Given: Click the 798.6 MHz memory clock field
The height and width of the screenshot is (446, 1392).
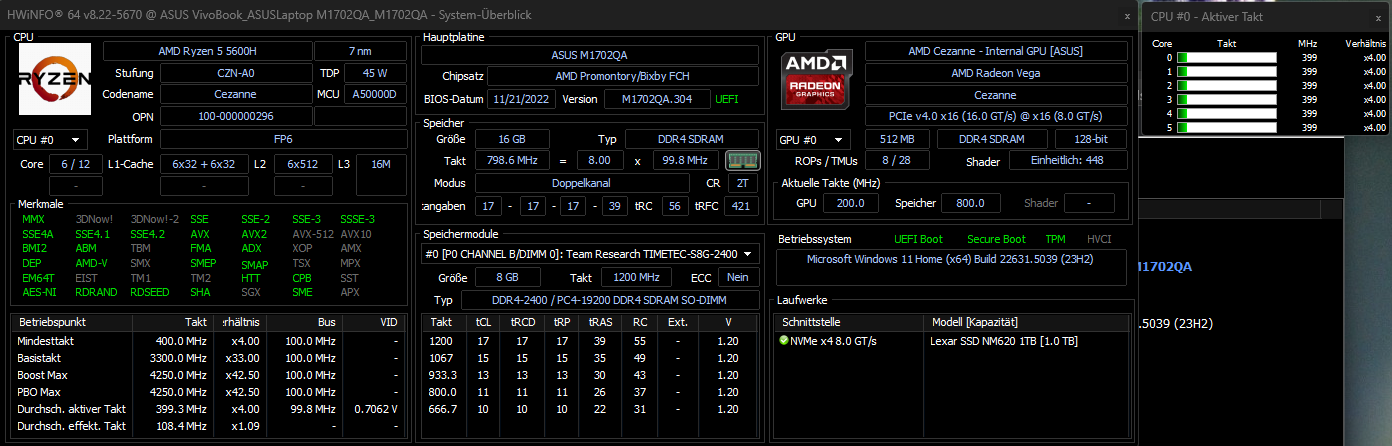Looking at the screenshot, I should tap(510, 161).
